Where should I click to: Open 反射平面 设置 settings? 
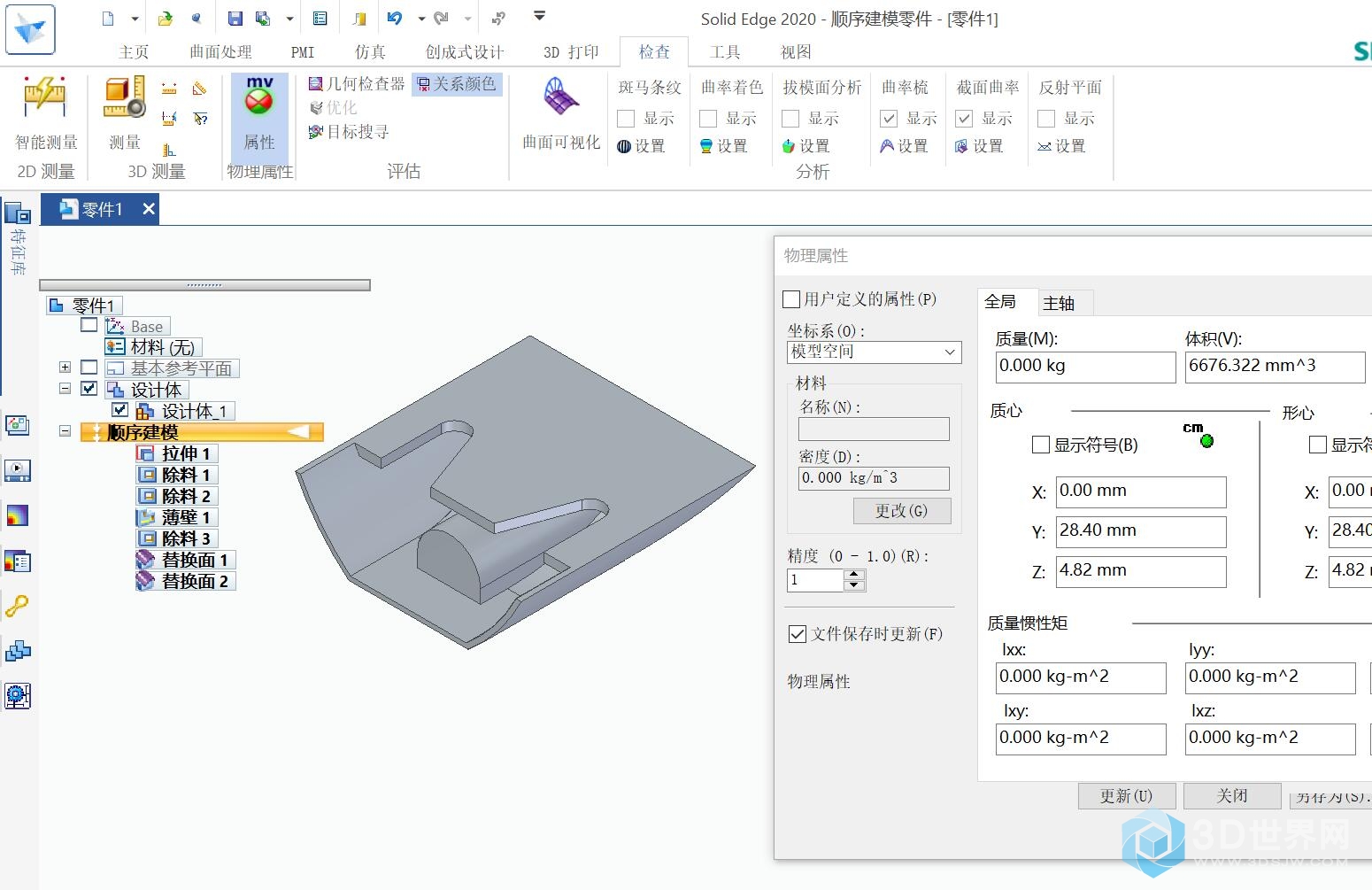tap(1061, 146)
